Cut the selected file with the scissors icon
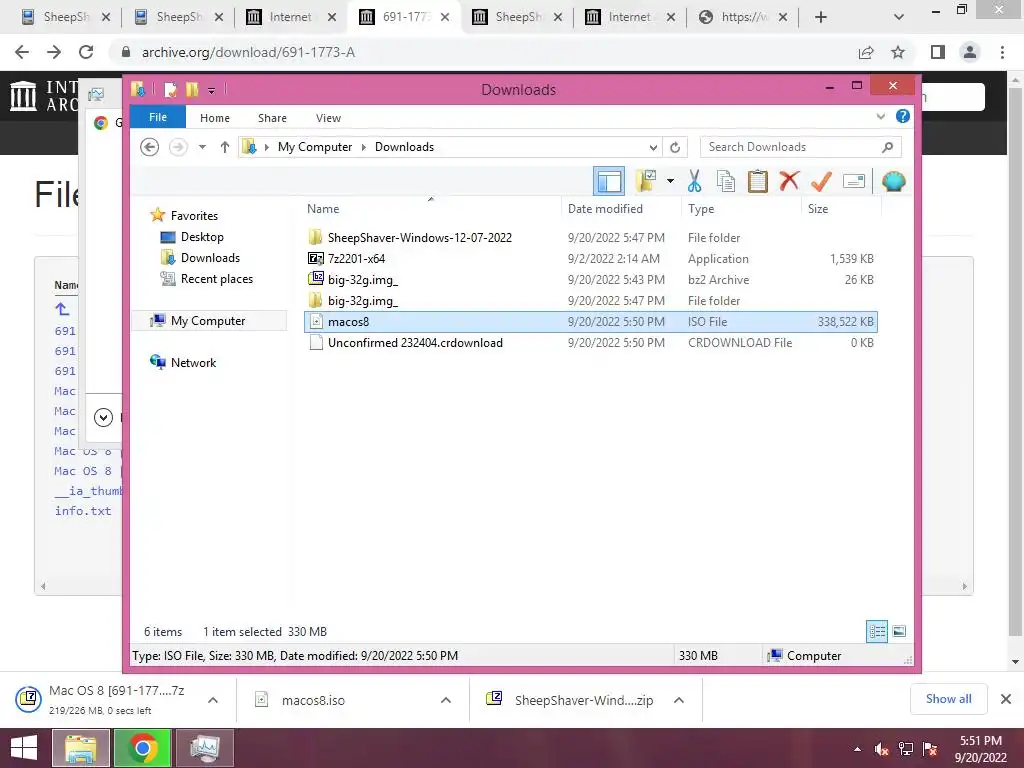Screen dimensions: 1024x768 click(694, 182)
